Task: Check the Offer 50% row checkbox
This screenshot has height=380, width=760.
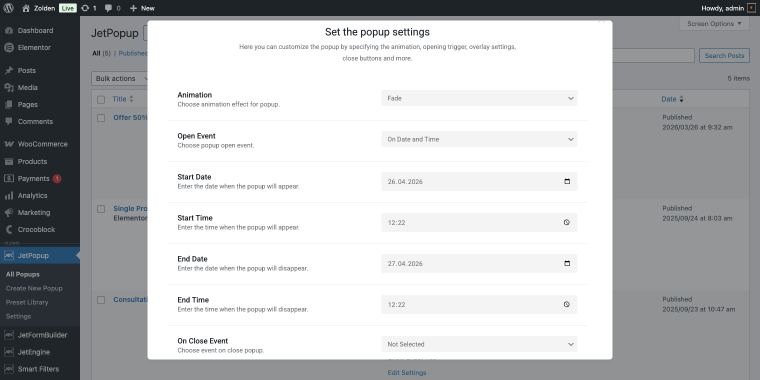Action: click(101, 118)
